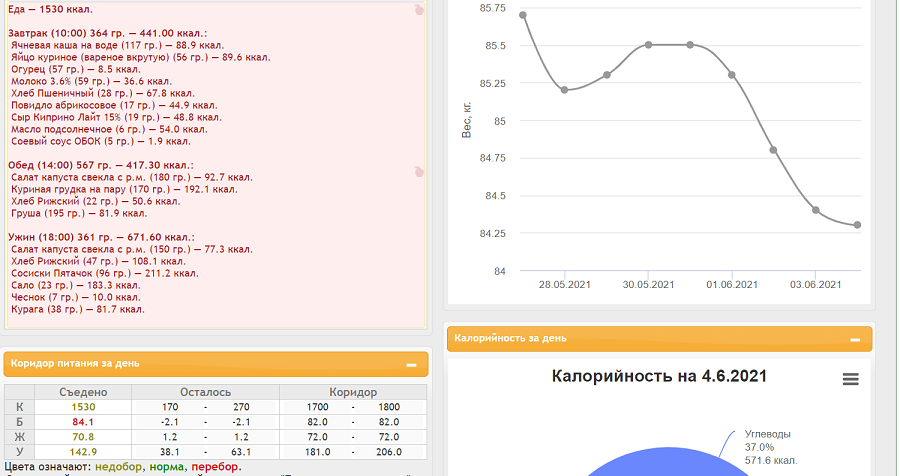Collapse the Коридор питания за день panel
Screen dimensions: 900x476
411,365
